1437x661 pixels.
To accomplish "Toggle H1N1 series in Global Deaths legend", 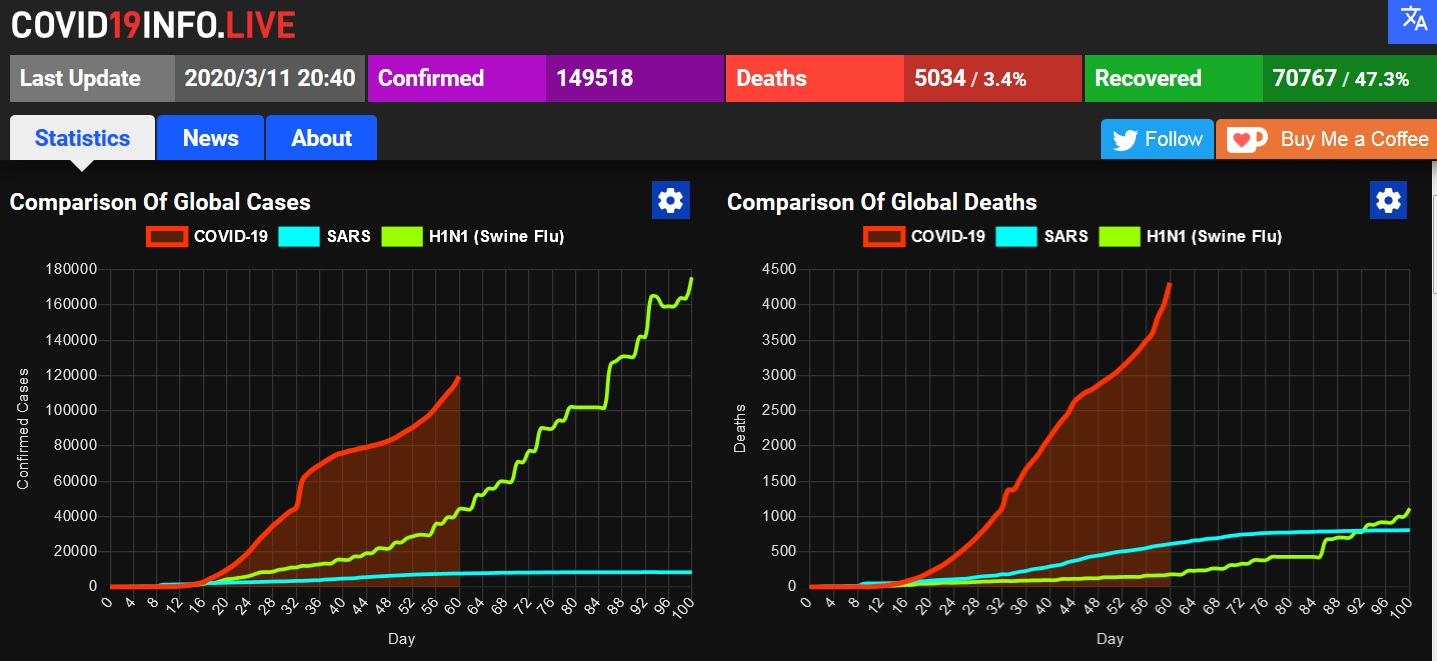I will click(1190, 237).
